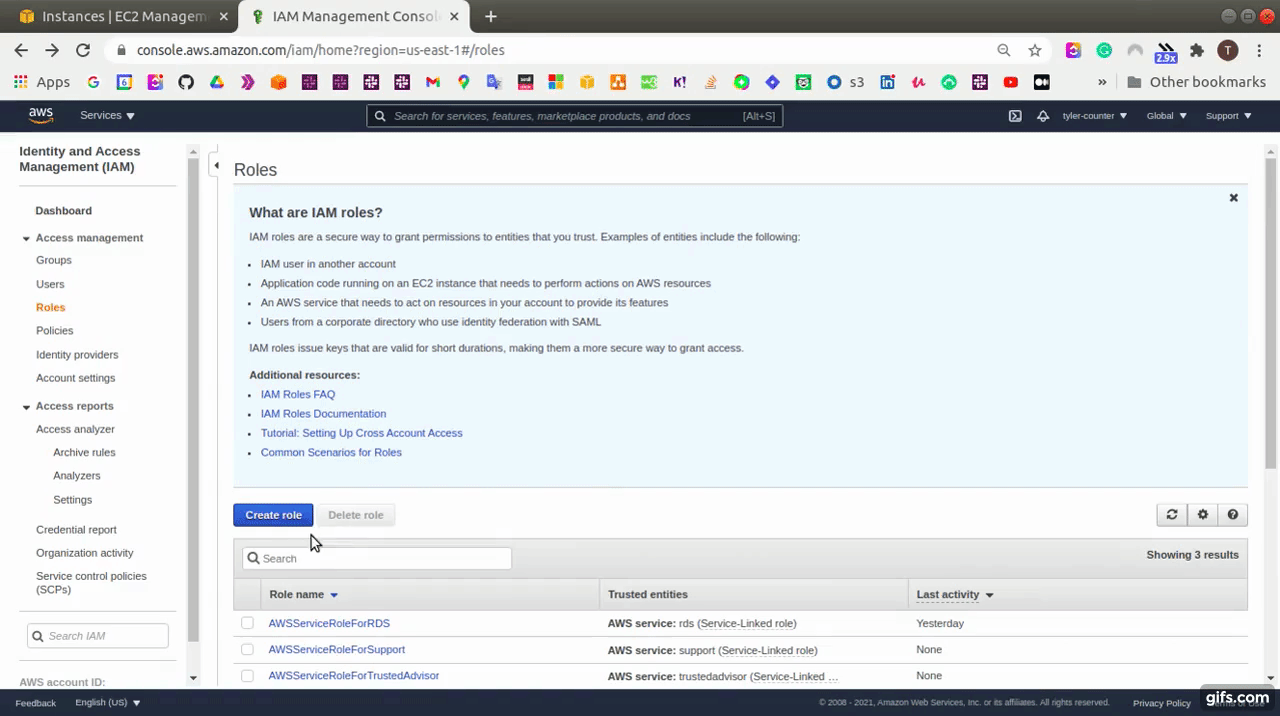The image size is (1280, 716).
Task: Collapse the Access reports section
Action: [26, 407]
